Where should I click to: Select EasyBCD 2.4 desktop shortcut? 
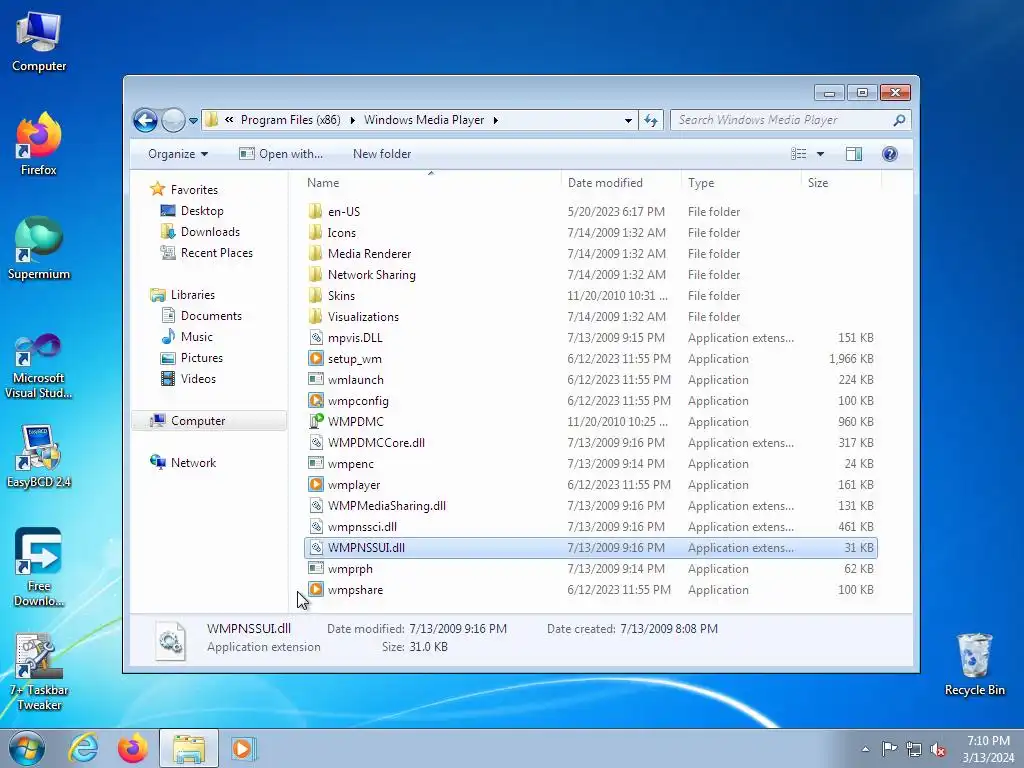(39, 456)
